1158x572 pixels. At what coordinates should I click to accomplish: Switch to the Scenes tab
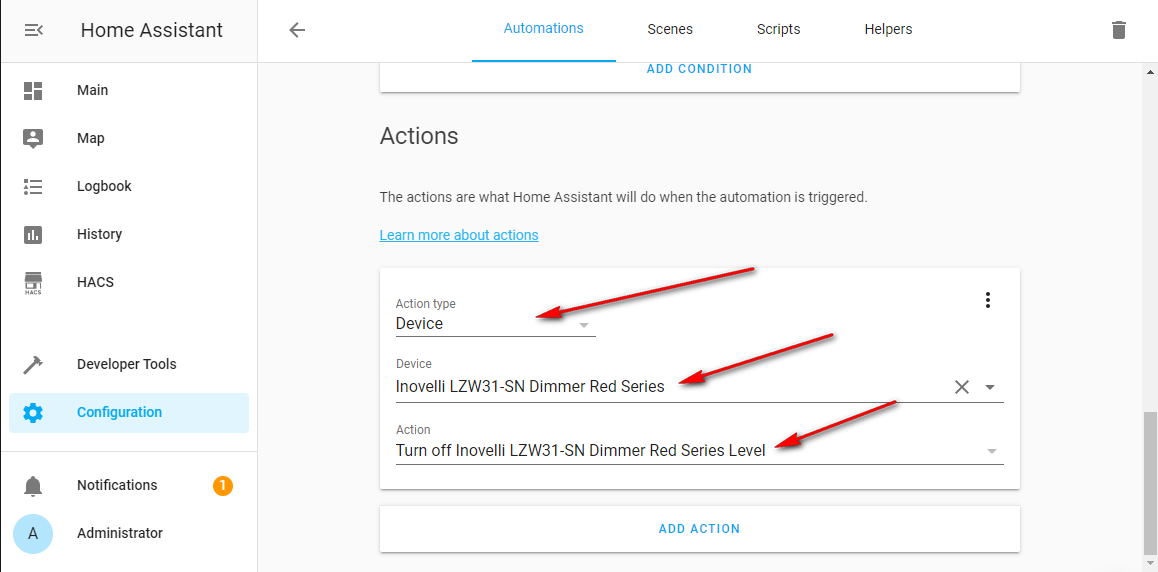click(x=670, y=30)
